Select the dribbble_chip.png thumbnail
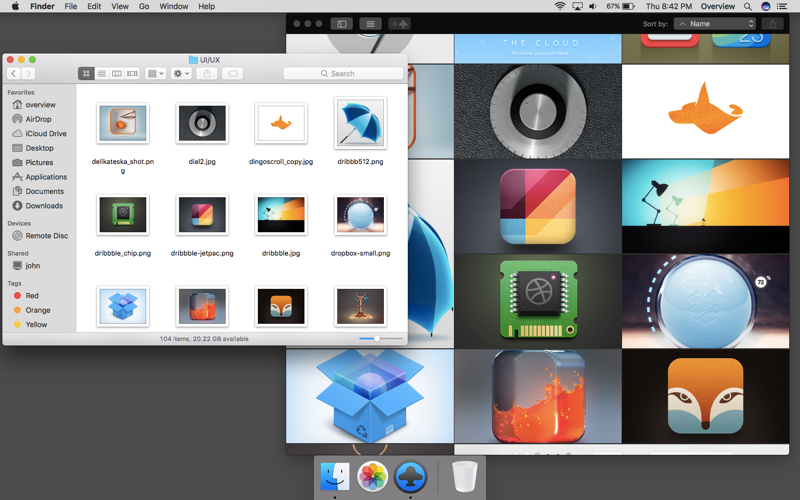Screen dimensions: 800x500 [123, 215]
